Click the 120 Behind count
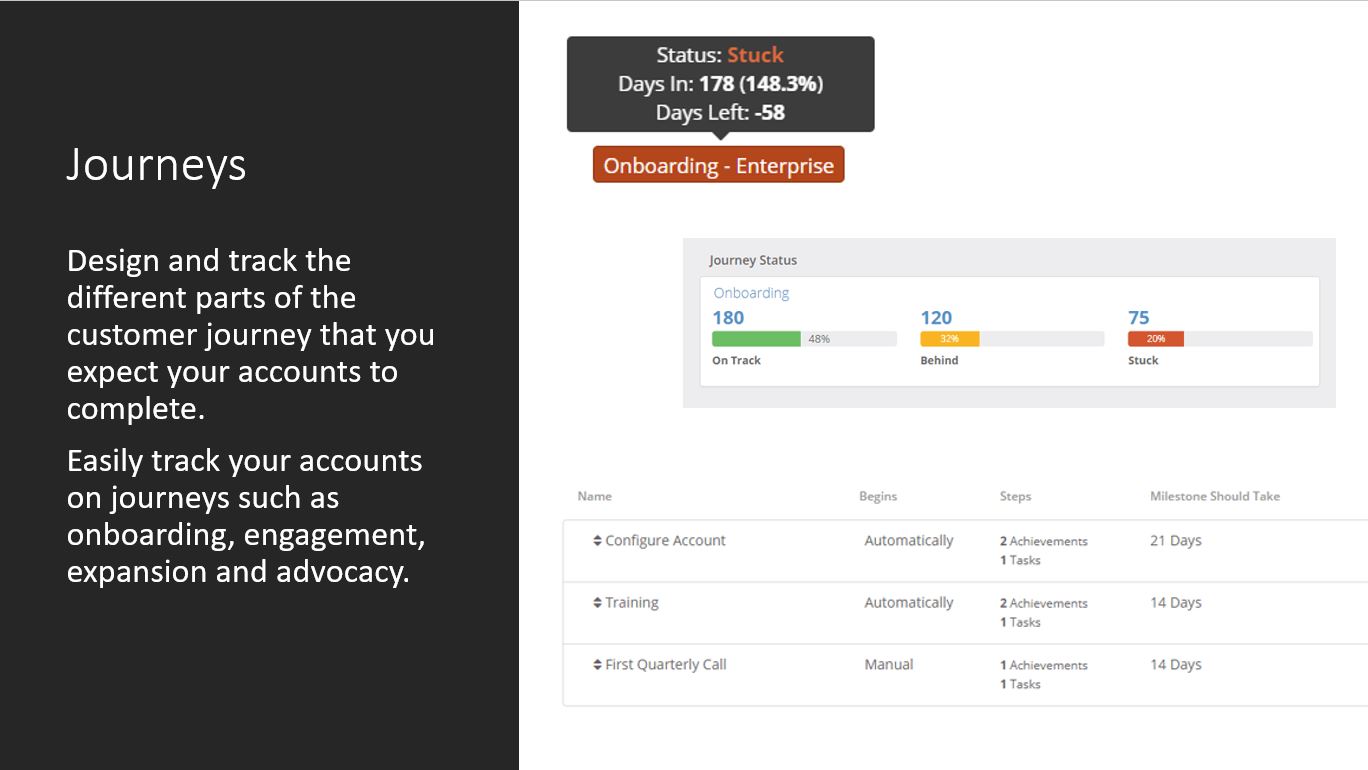 tap(936, 317)
